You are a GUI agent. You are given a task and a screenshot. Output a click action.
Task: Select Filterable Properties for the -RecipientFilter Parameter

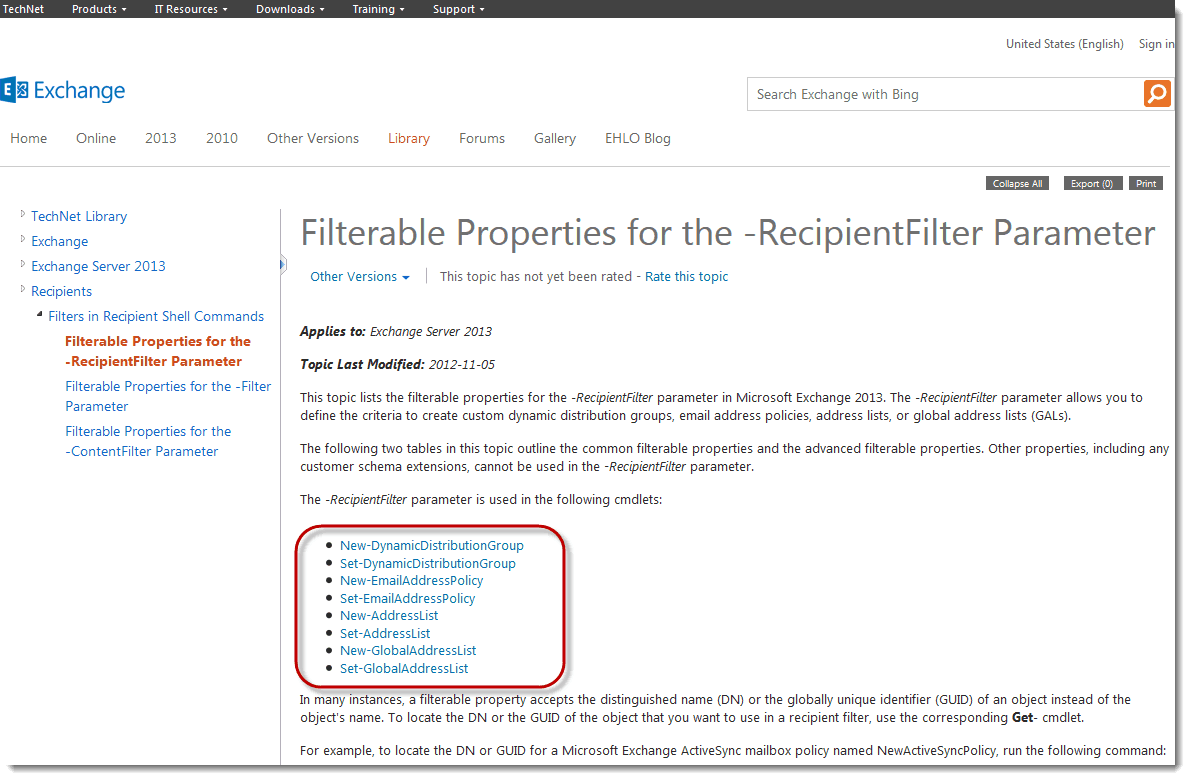coord(158,351)
